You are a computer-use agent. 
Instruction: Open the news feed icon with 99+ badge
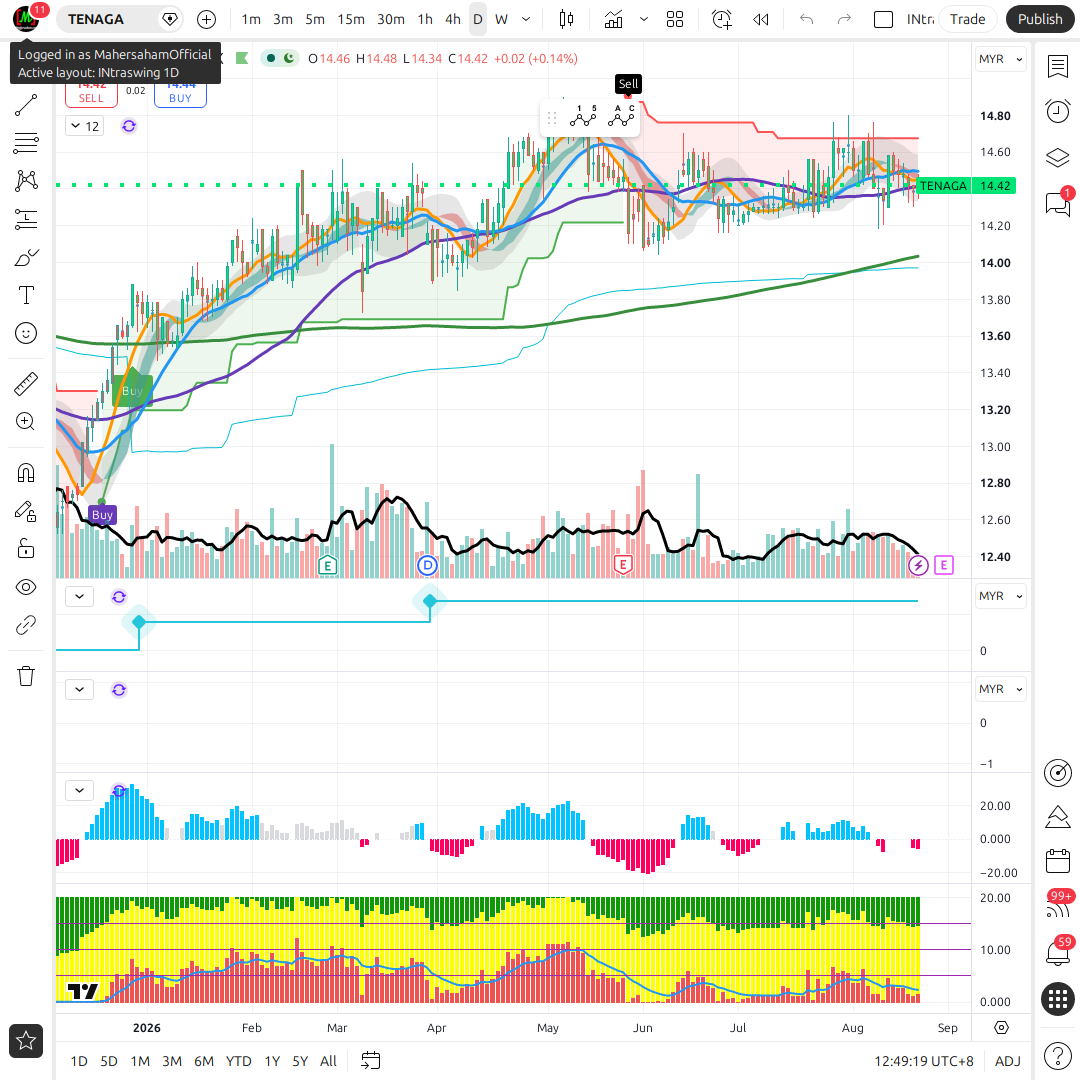(x=1057, y=907)
